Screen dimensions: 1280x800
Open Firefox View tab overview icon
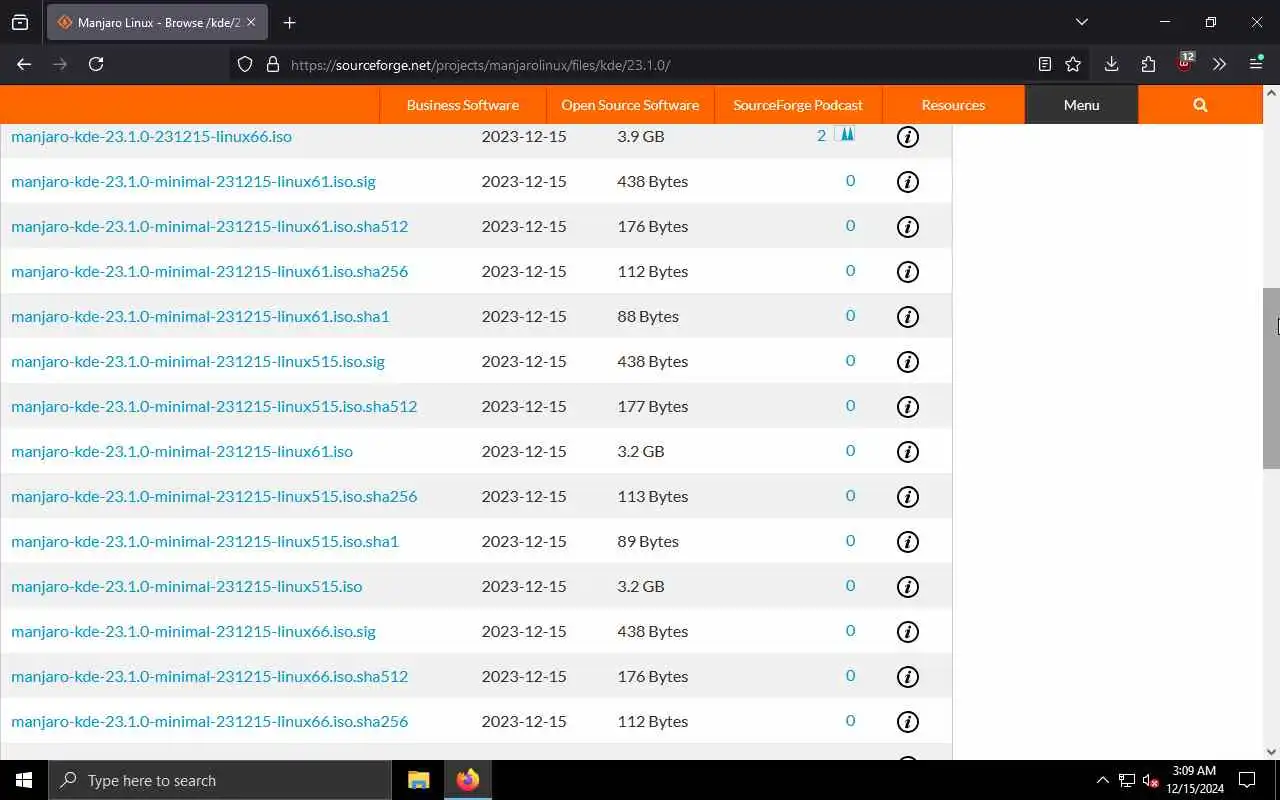(x=20, y=22)
